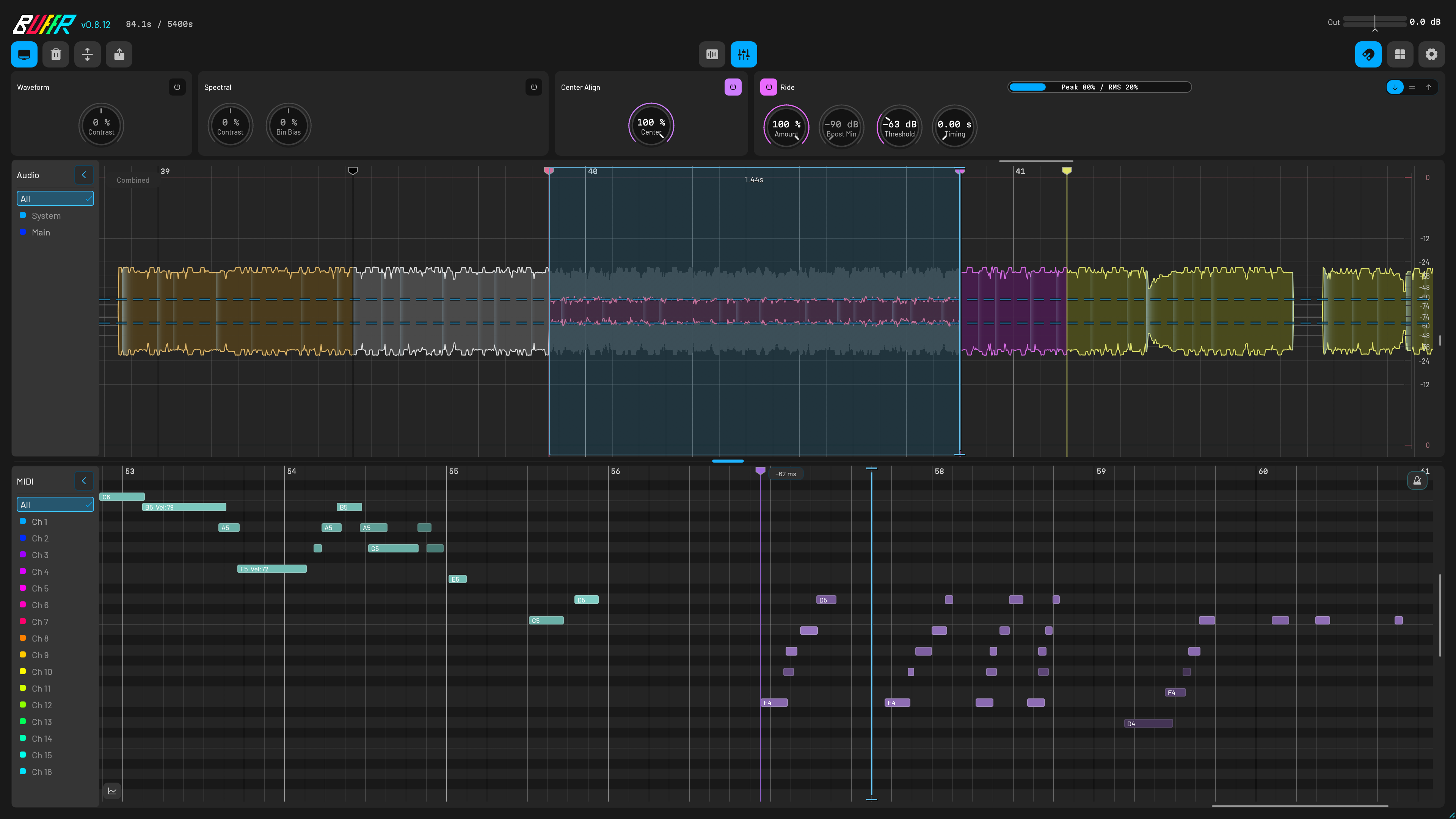The height and width of the screenshot is (819, 1456).
Task: Collapse the MIDI side panel chevron
Action: pyautogui.click(x=84, y=480)
